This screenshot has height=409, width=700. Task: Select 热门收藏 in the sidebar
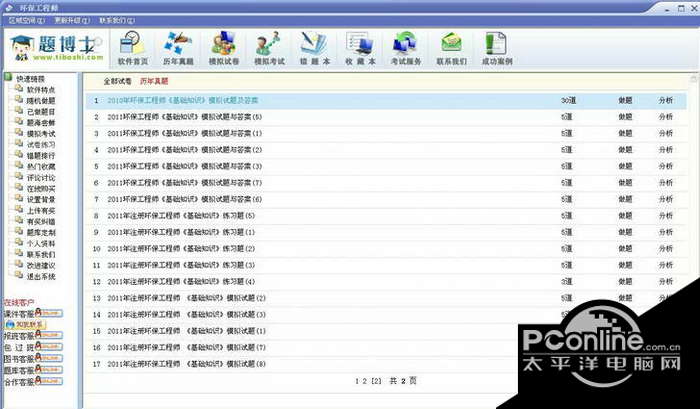coord(41,167)
